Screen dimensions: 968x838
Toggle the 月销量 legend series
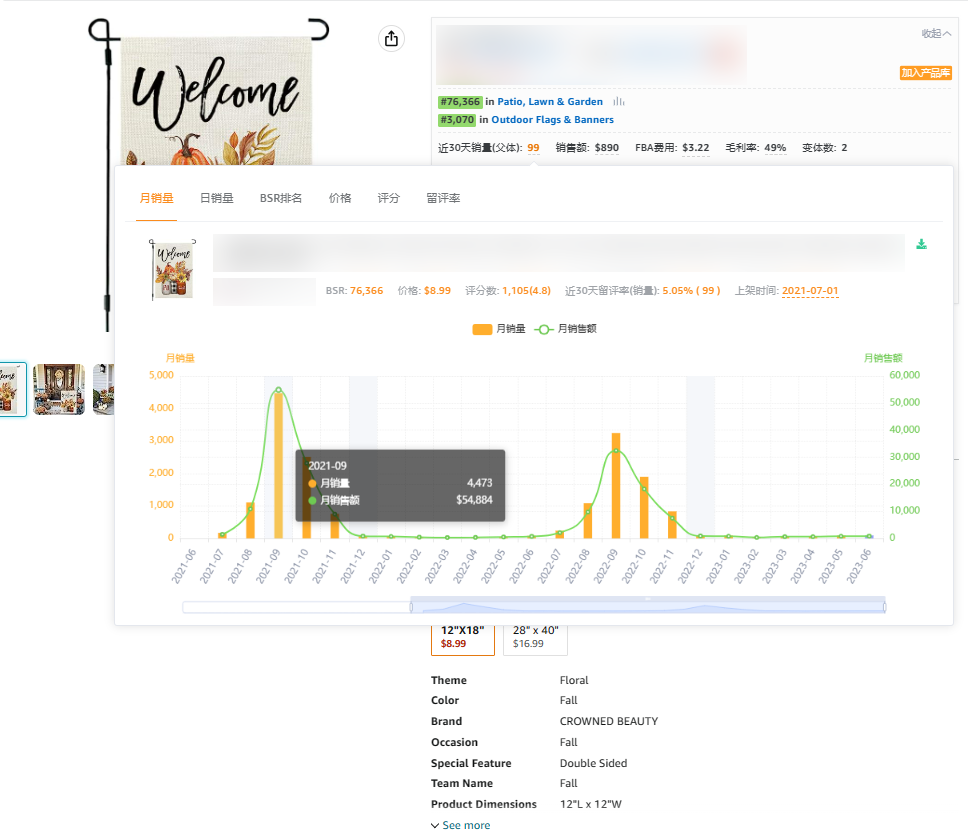499,329
